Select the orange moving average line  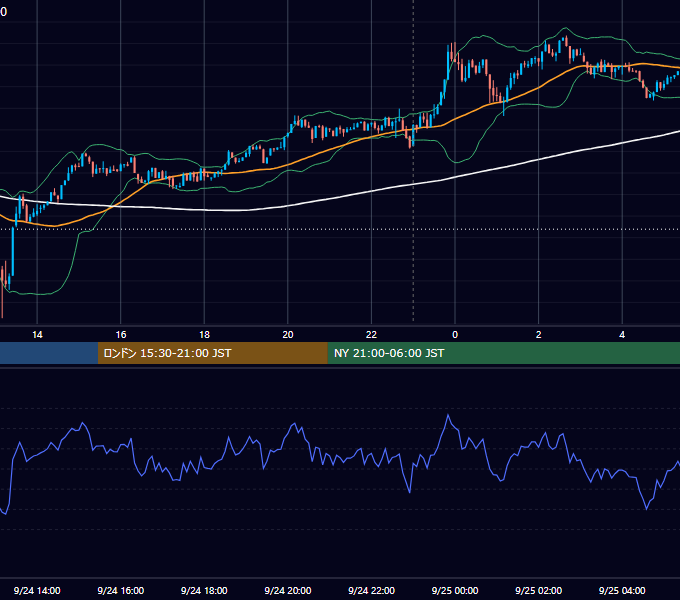(330, 150)
